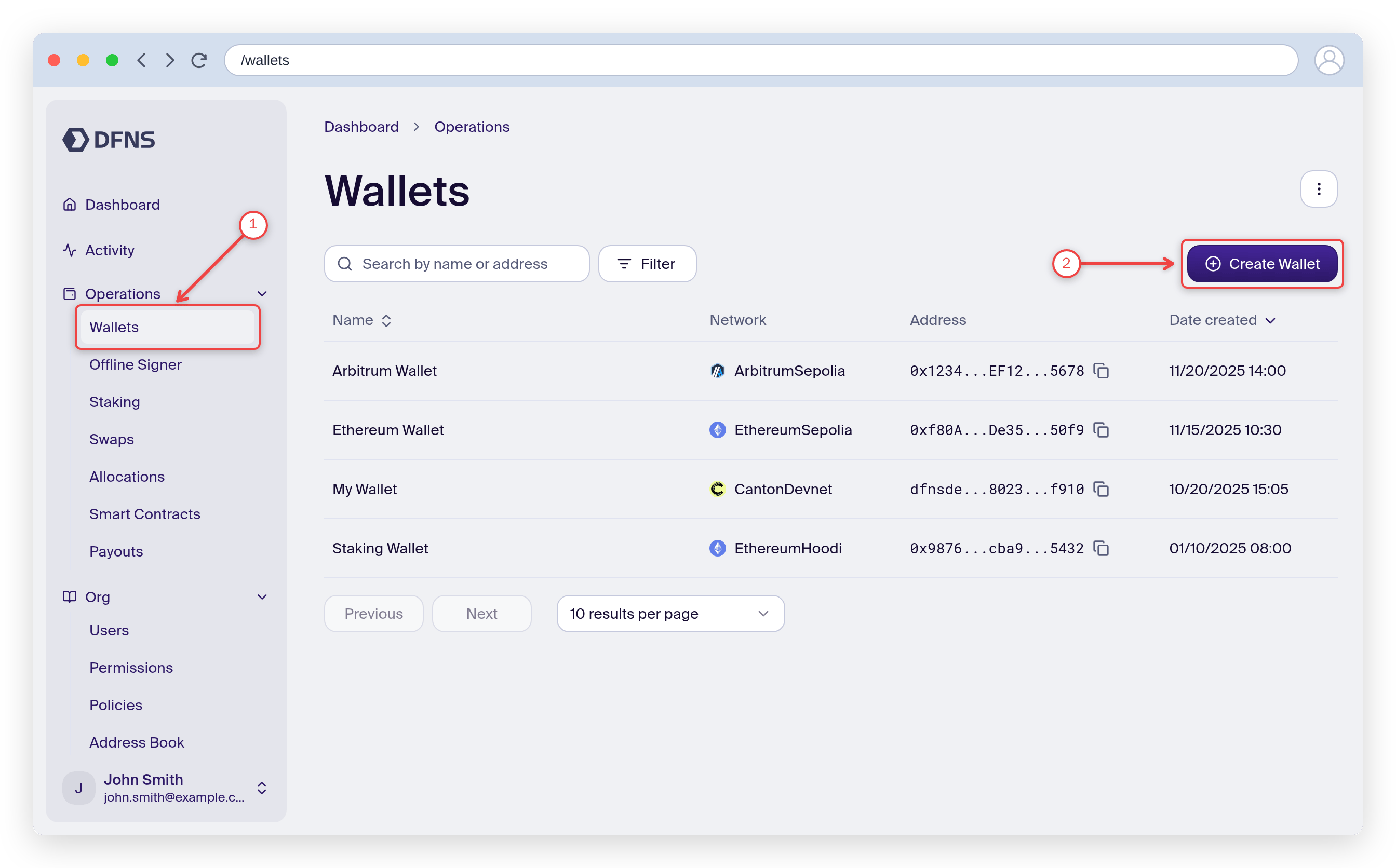The width and height of the screenshot is (1396, 868).
Task: Click the address 0x1234...EF12...5678
Action: tap(996, 371)
